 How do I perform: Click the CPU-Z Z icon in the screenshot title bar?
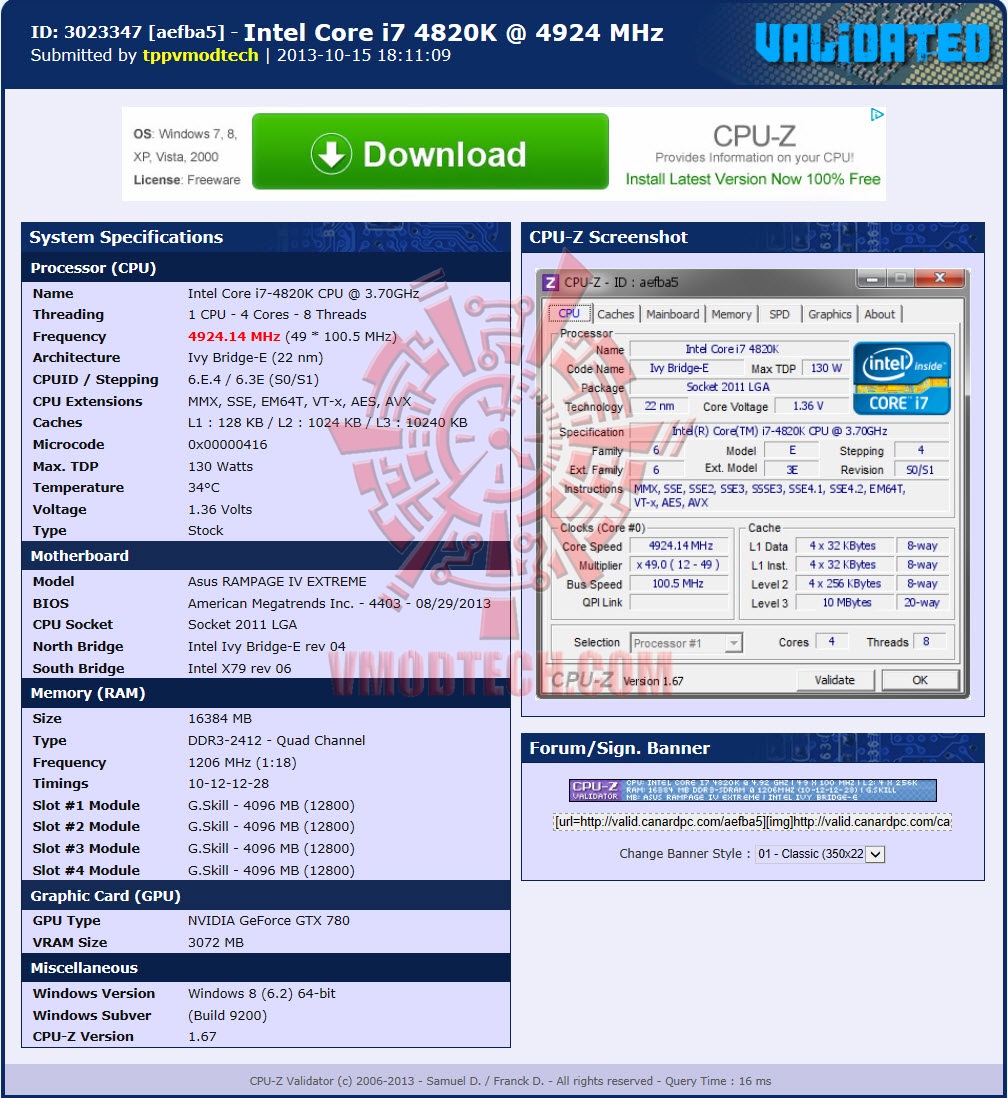551,282
